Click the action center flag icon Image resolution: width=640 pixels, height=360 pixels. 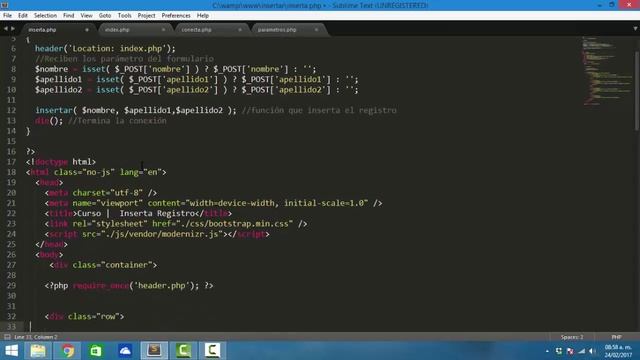[x=570, y=351]
